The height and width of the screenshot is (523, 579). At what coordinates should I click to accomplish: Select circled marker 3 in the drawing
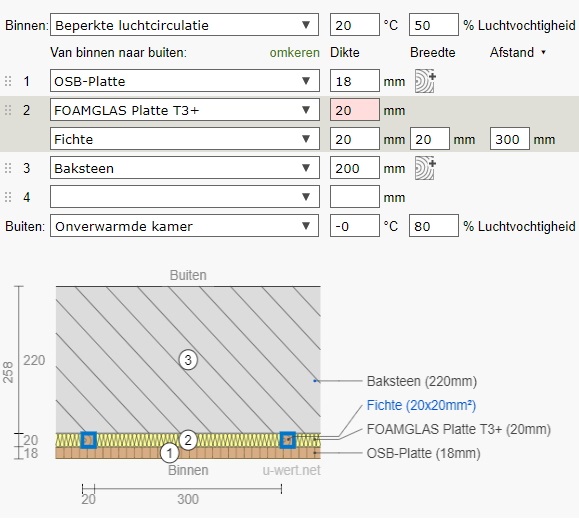pyautogui.click(x=188, y=360)
